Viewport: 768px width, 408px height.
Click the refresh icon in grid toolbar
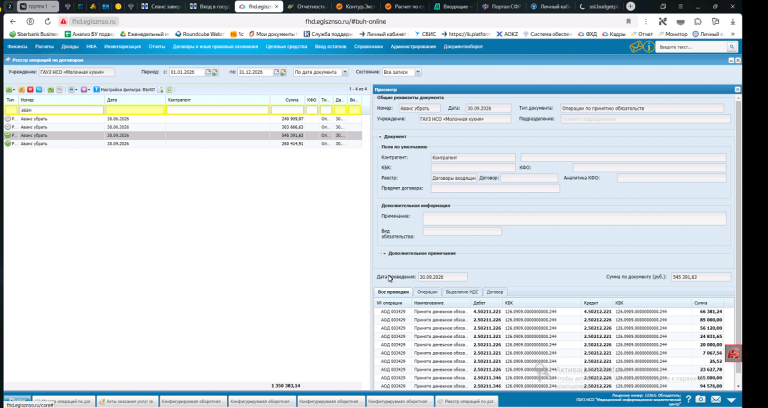click(169, 90)
